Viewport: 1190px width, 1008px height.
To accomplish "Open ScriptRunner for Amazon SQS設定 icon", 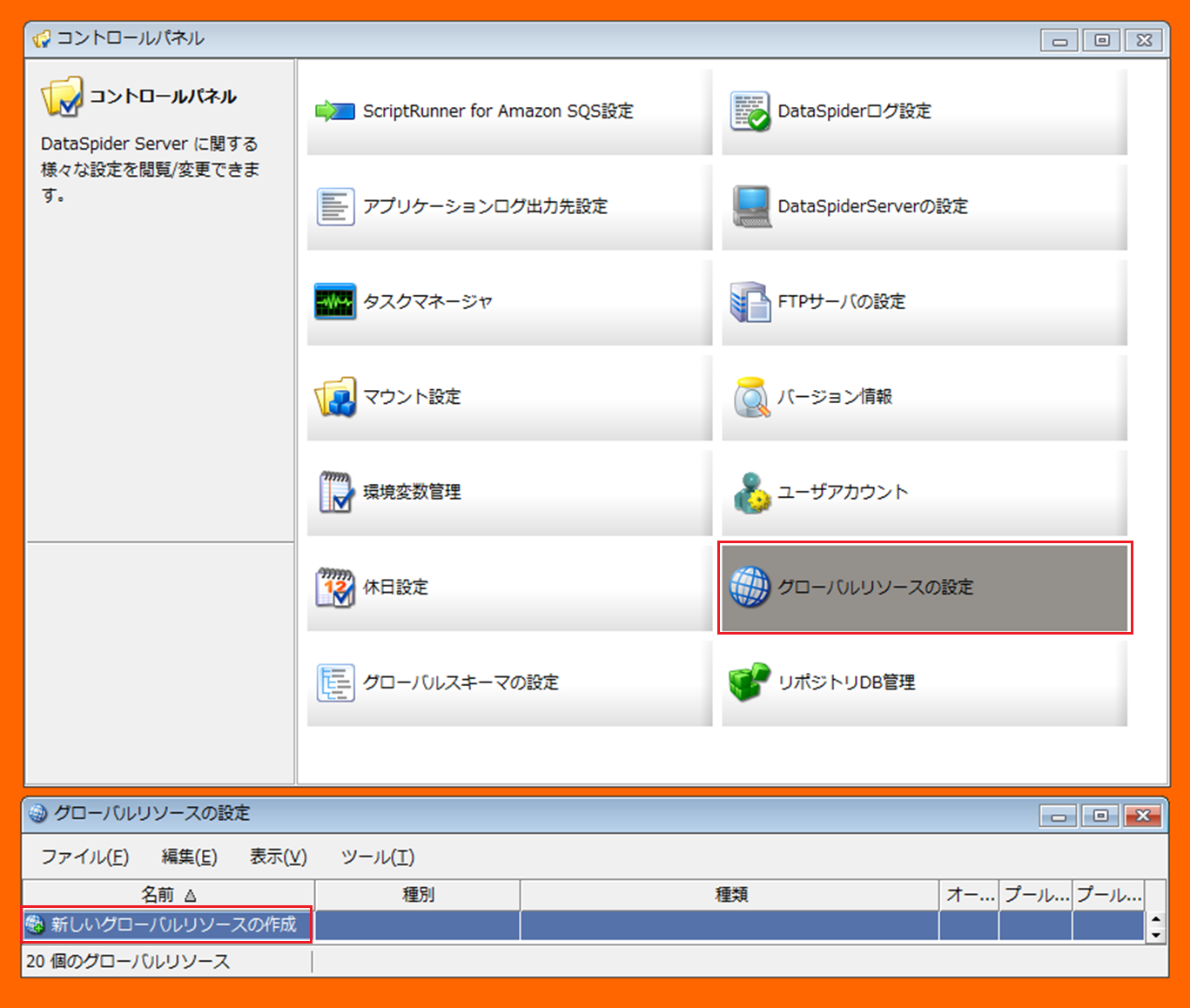I will [x=335, y=111].
